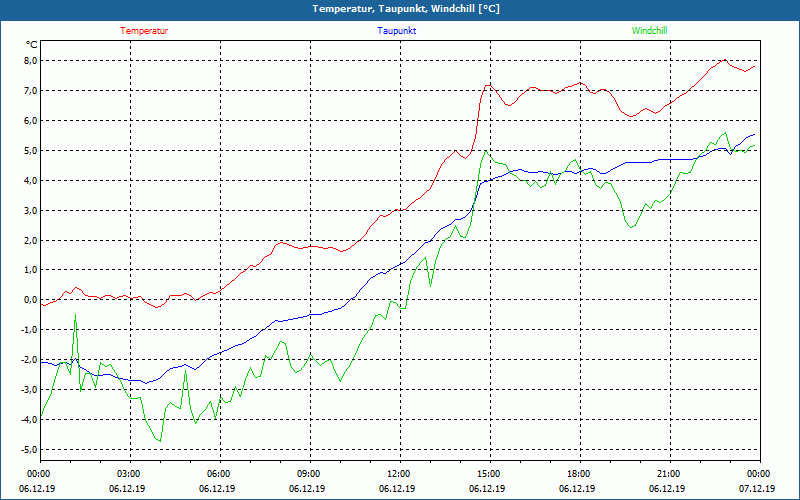Click the -2,0 y-axis value
This screenshot has height=500, width=800.
[30, 360]
